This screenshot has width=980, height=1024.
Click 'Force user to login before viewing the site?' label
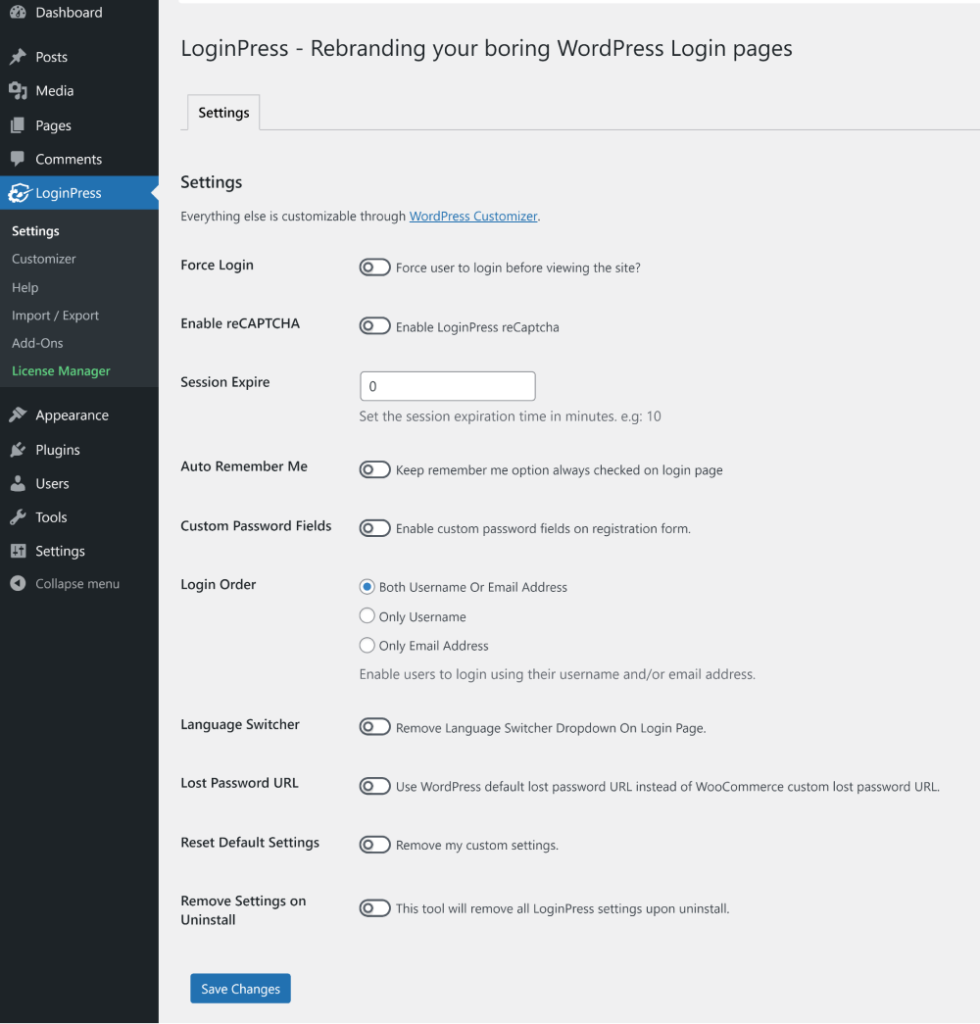[518, 268]
